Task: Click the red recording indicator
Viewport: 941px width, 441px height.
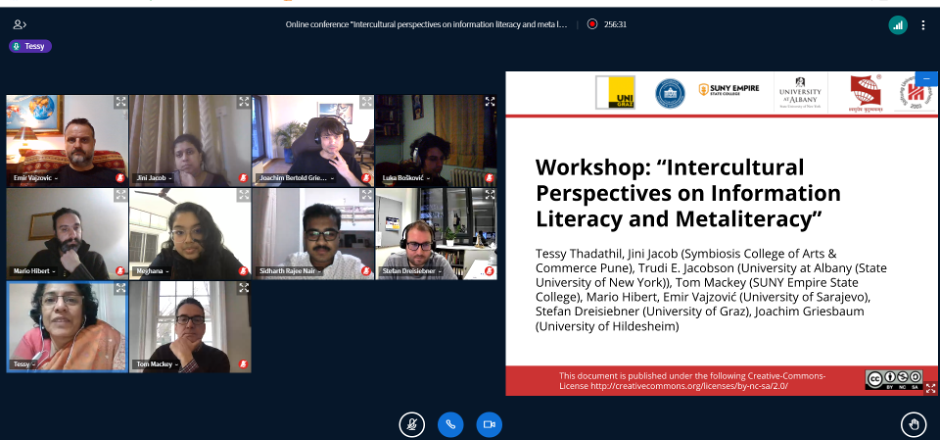Action: pyautogui.click(x=592, y=24)
